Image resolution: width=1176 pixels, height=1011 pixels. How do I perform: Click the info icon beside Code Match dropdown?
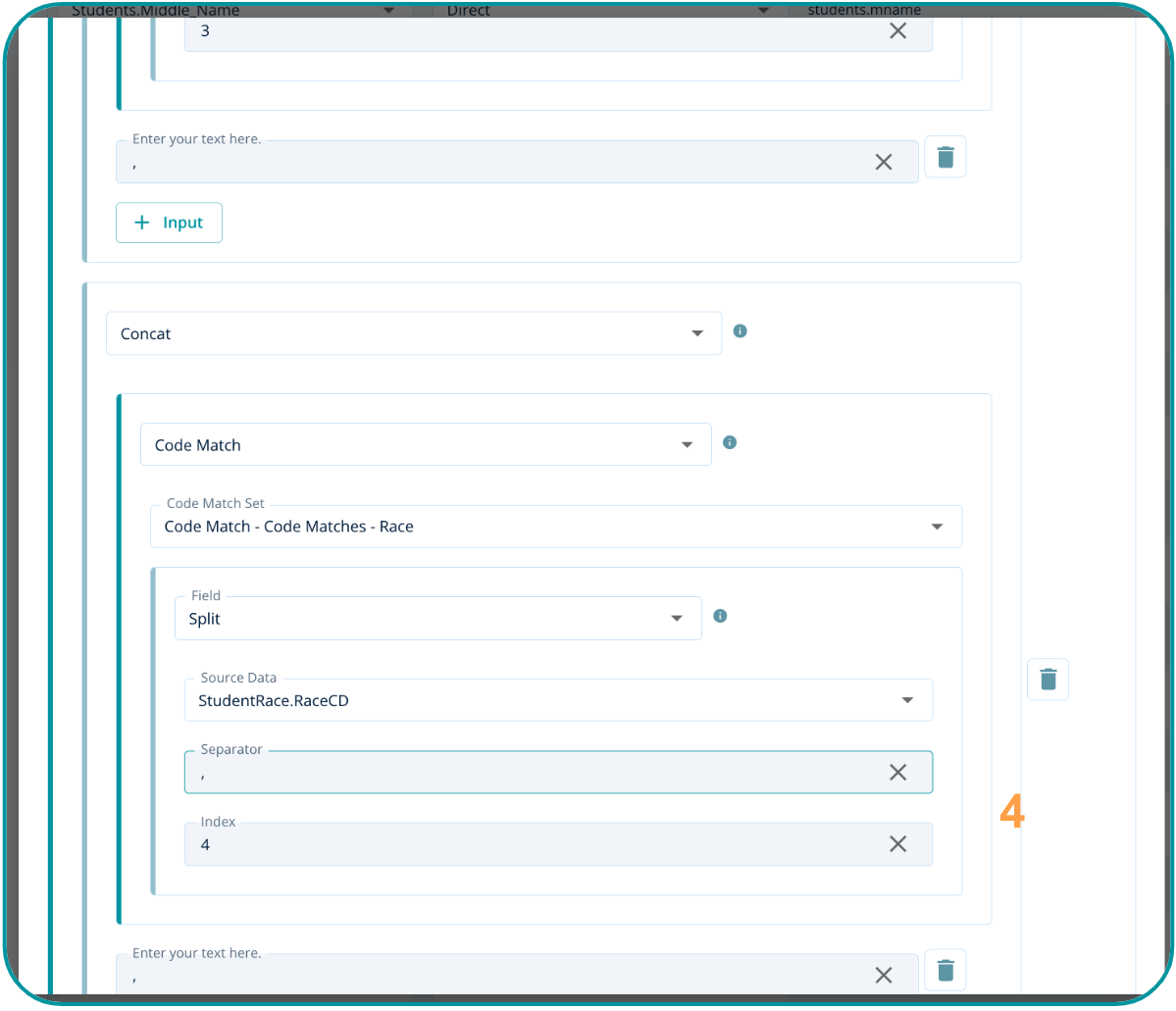tap(730, 443)
